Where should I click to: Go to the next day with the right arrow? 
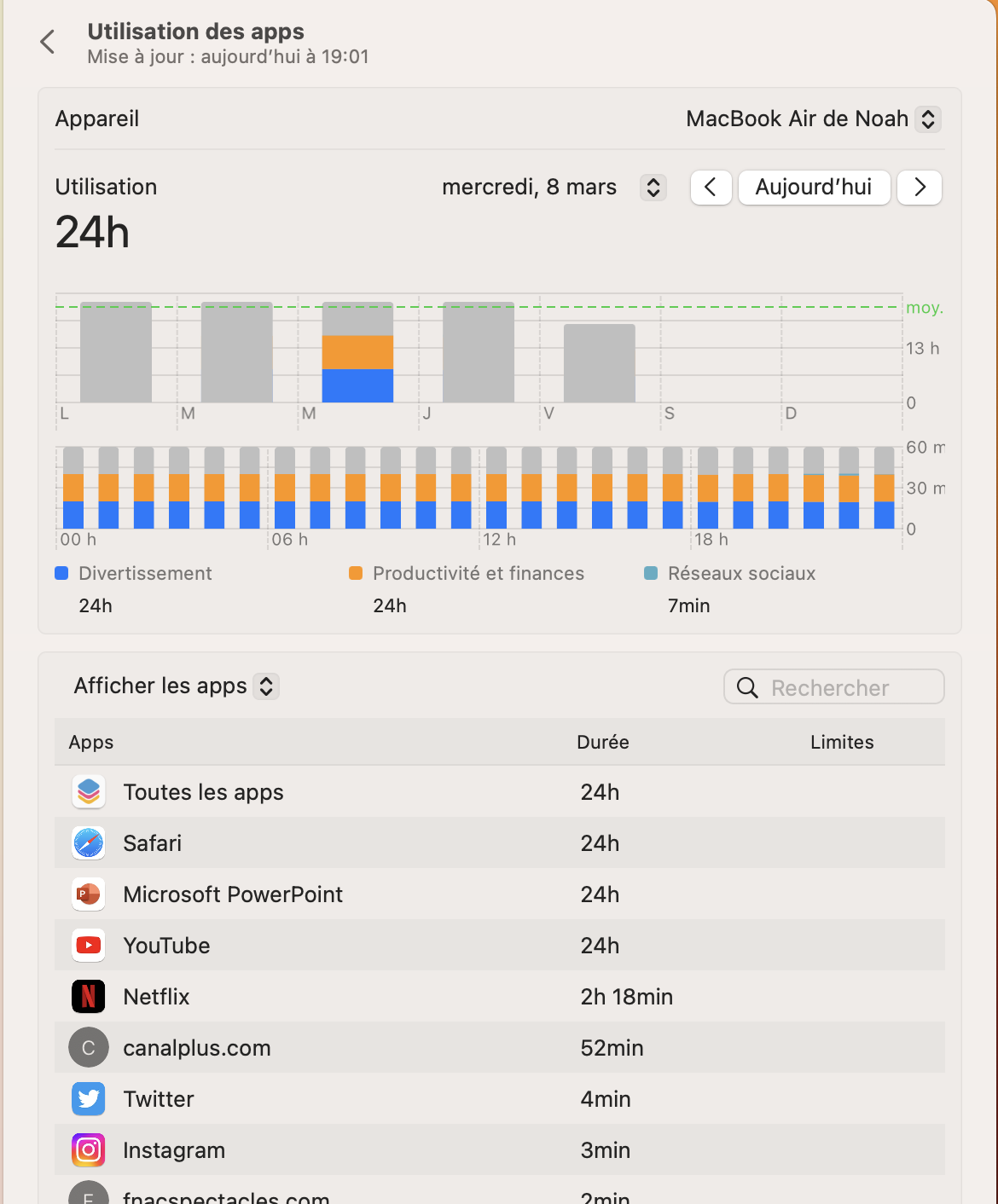click(x=920, y=187)
